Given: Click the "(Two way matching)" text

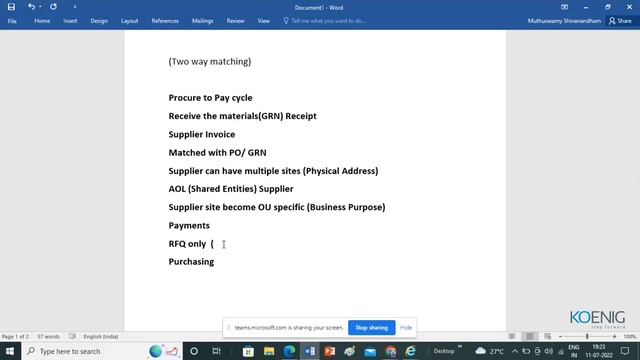Looking at the screenshot, I should (x=210, y=62).
